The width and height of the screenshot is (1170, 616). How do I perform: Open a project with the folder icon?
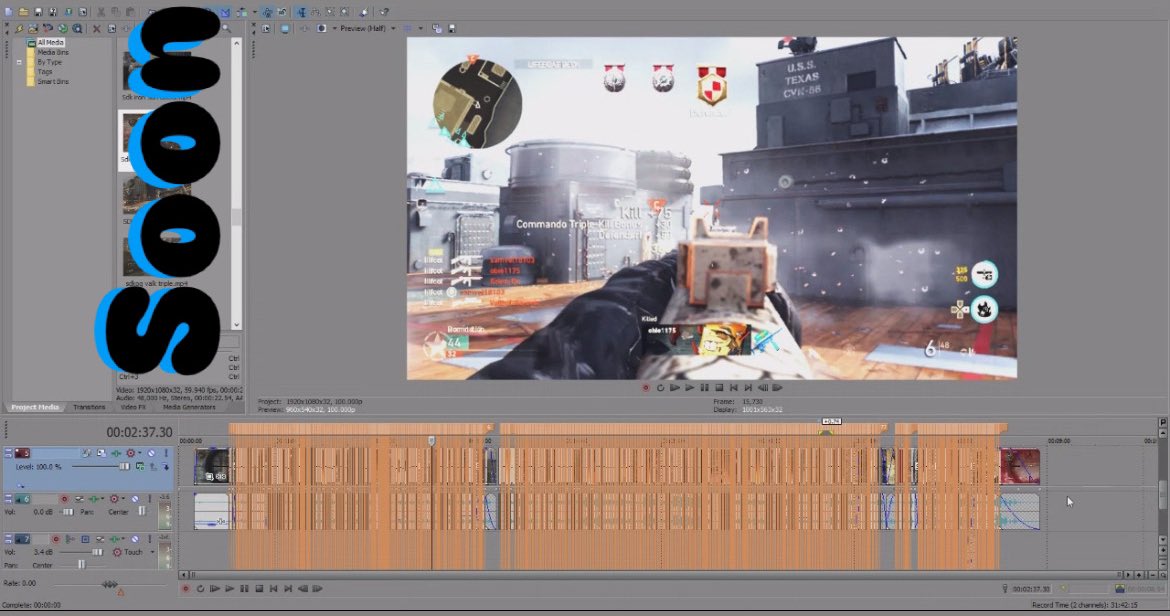pyautogui.click(x=23, y=12)
